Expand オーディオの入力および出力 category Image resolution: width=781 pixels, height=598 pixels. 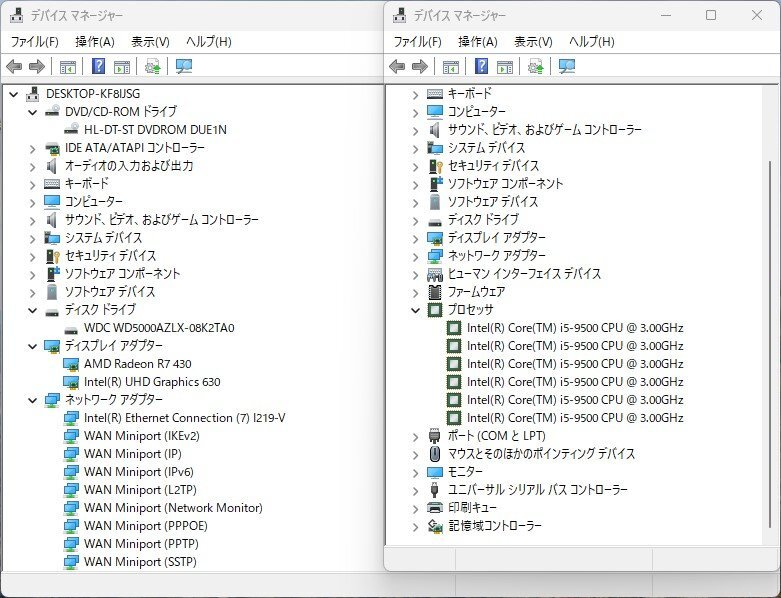32,166
